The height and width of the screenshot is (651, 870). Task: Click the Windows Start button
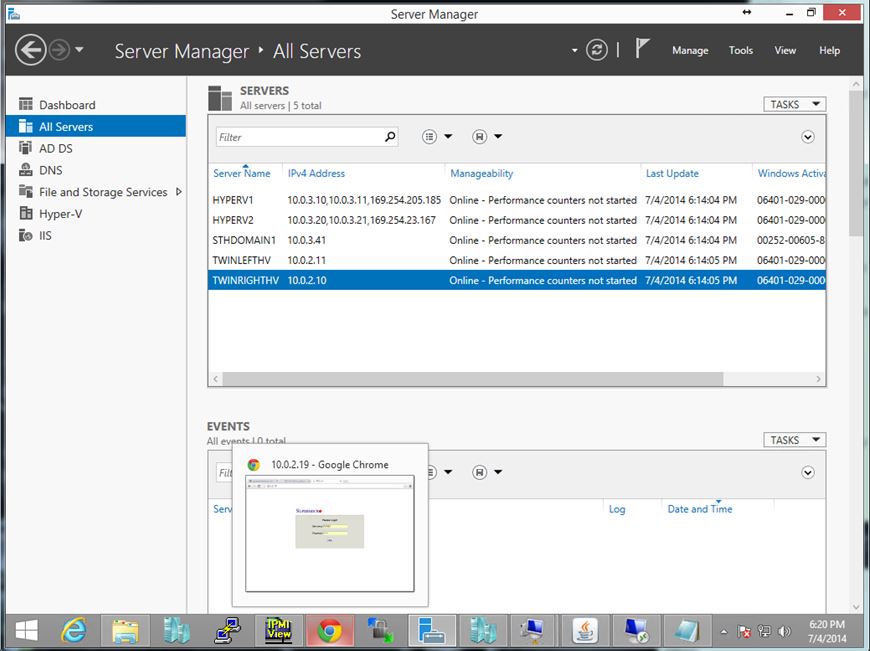(x=25, y=630)
